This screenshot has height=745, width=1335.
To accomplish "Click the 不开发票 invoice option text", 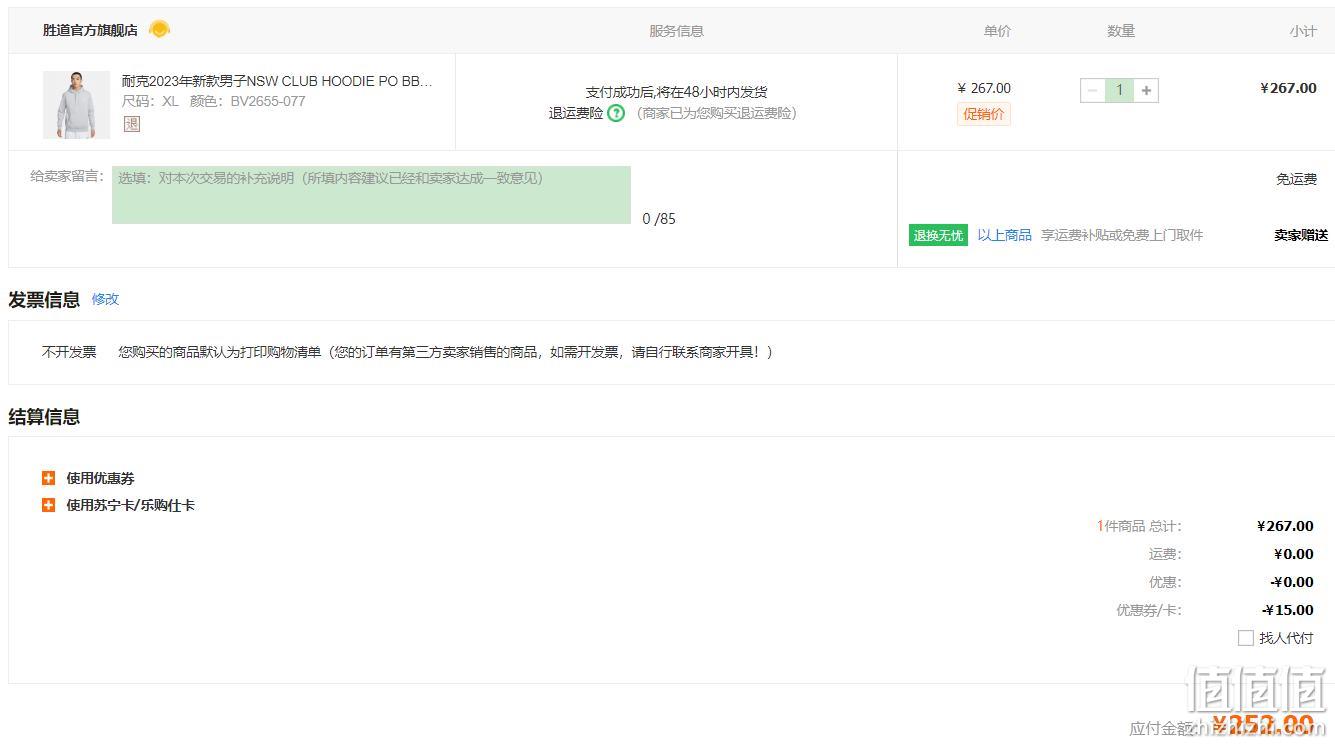I will click(x=69, y=352).
